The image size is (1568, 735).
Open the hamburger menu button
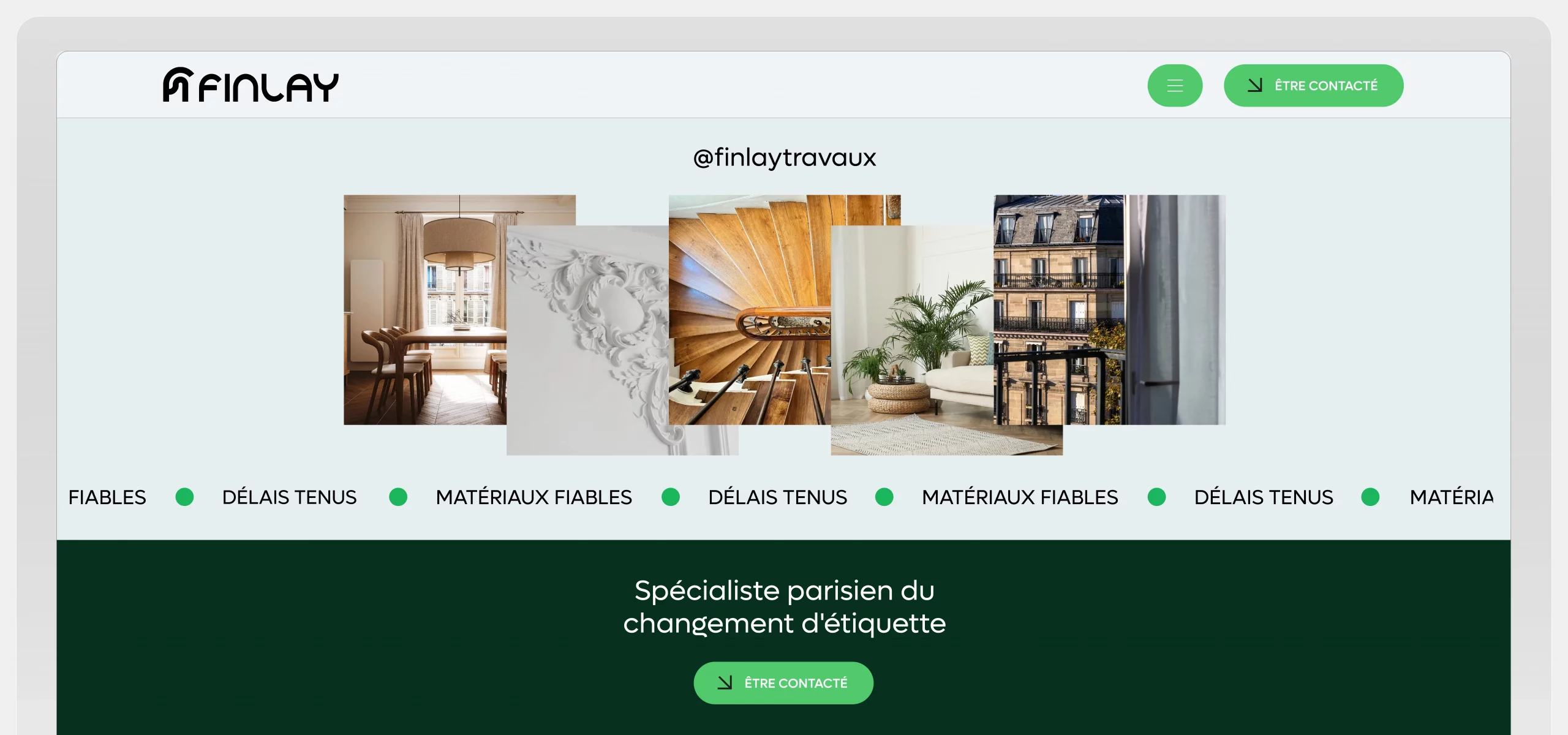point(1175,86)
